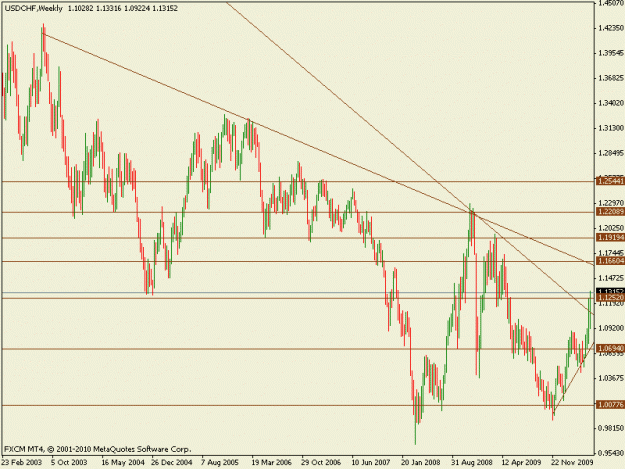625x469 pixels.
Task: Click the high value 1.13316 in header
Action: (108, 8)
